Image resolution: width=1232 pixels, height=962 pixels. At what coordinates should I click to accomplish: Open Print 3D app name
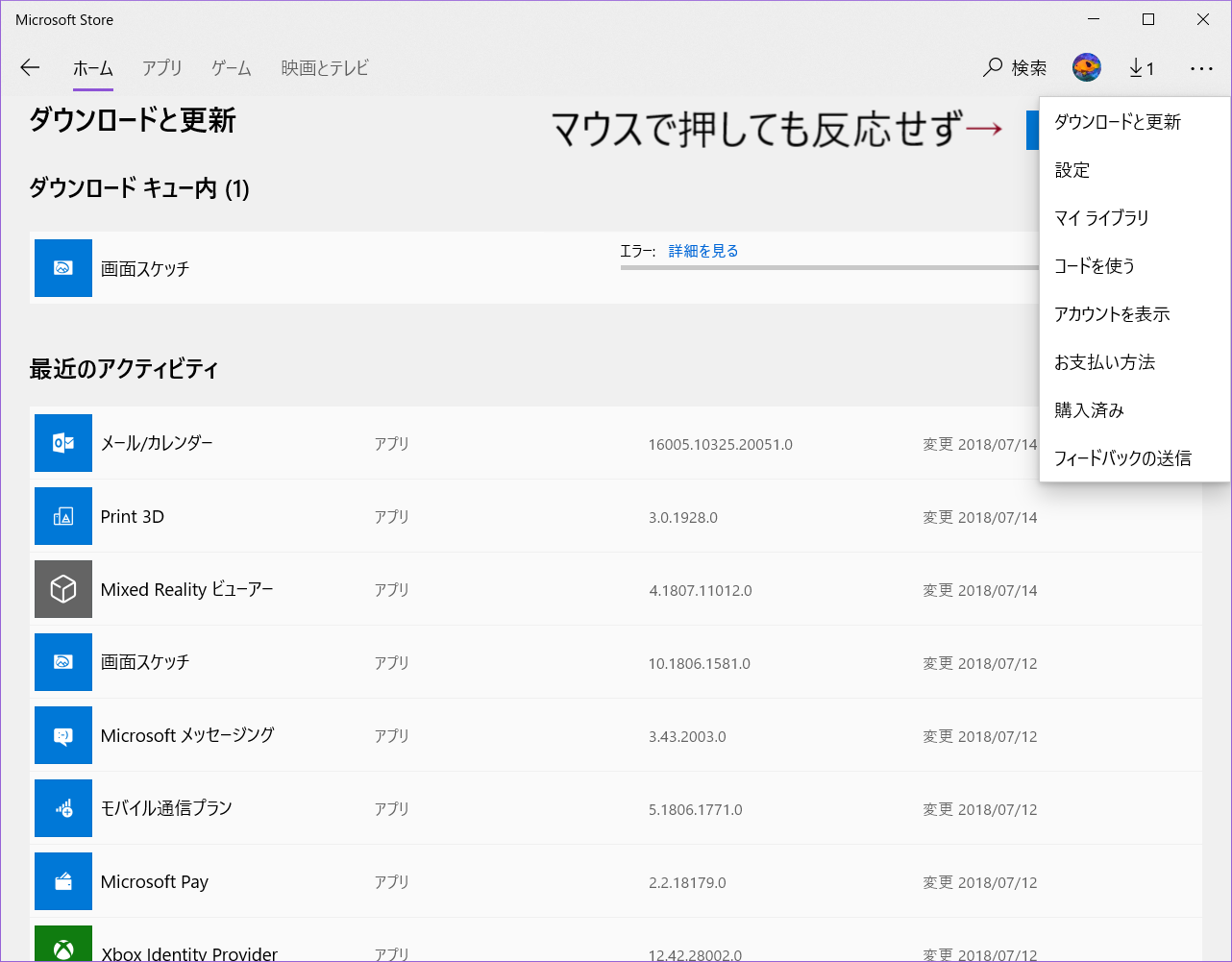click(x=133, y=517)
